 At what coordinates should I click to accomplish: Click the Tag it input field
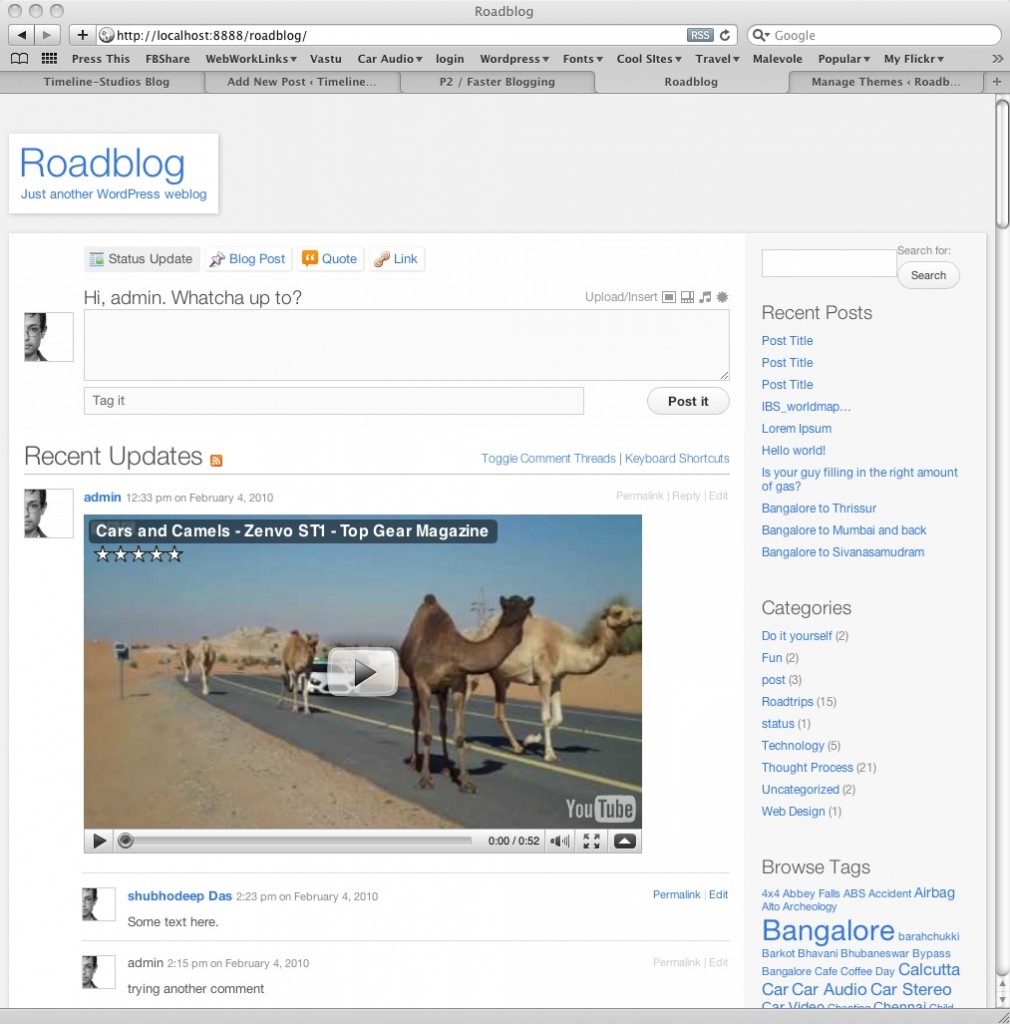click(x=333, y=401)
